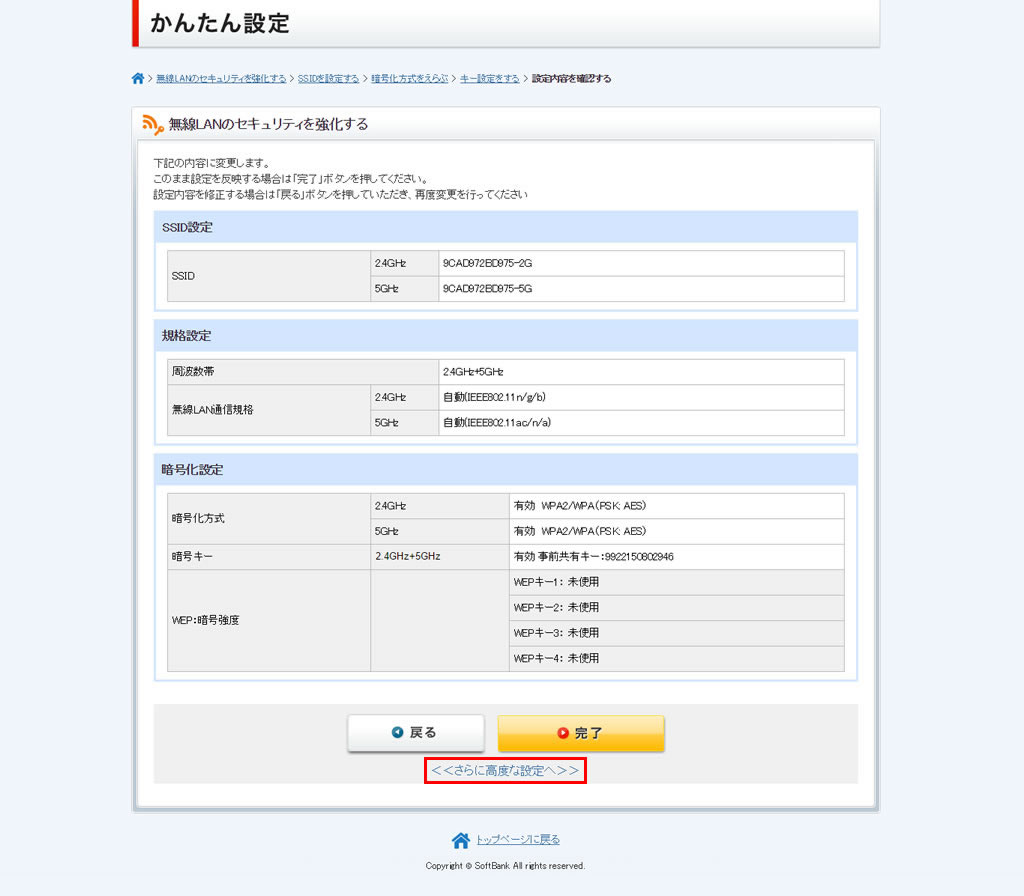Viewport: 1024px width, 896px height.
Task: Click the SSID設定 section header
Action: 187,228
